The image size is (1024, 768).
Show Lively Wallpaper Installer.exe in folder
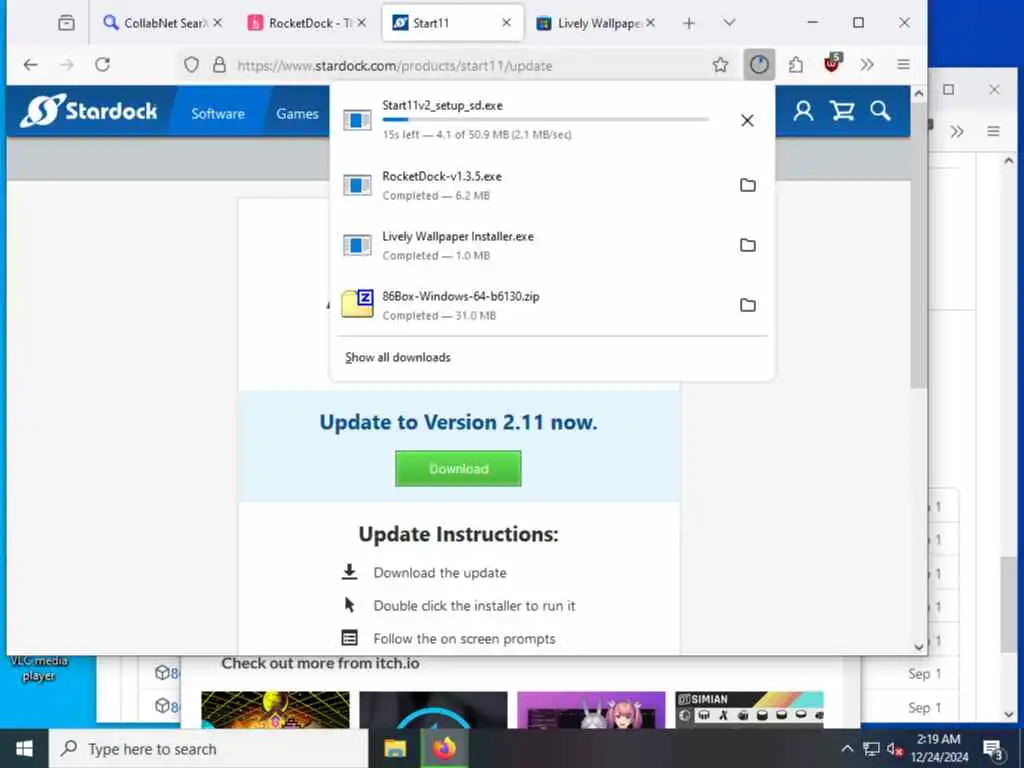[x=748, y=245]
